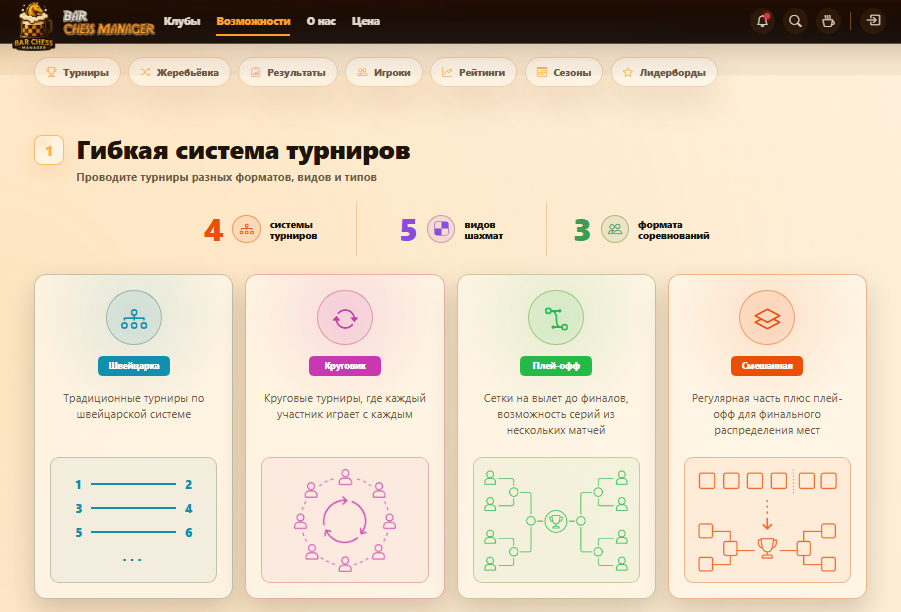Go to the Сезоны section chip
This screenshot has height=612, width=901.
click(564, 72)
